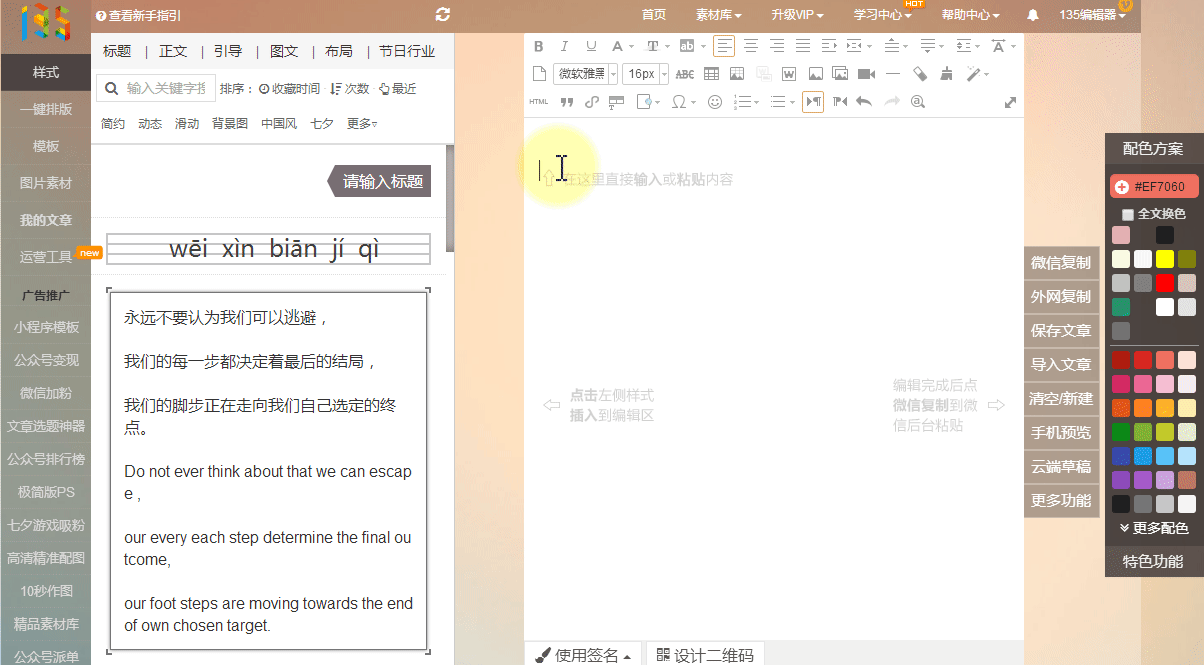Switch to the 标题 style tab
The image size is (1204, 665).
(x=117, y=51)
